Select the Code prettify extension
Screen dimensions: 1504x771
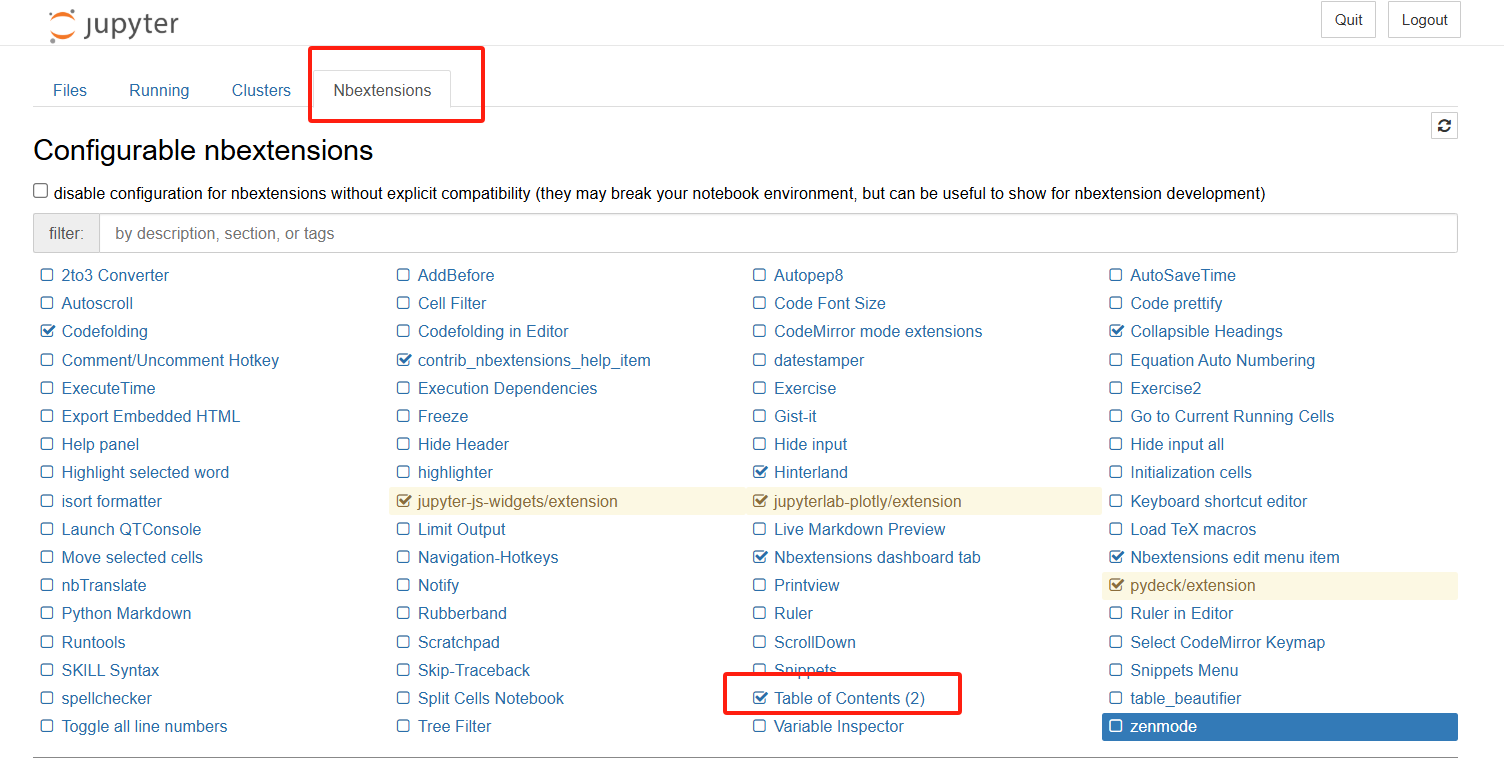(1176, 303)
